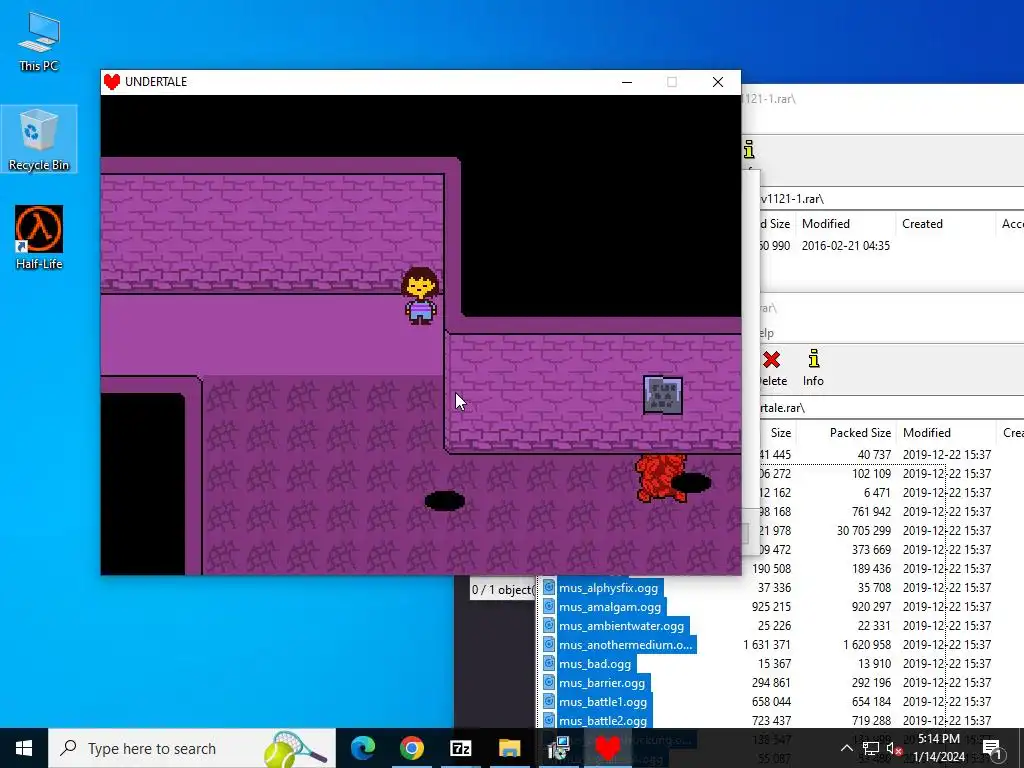Click the gray wall plaque in Undertale

663,395
